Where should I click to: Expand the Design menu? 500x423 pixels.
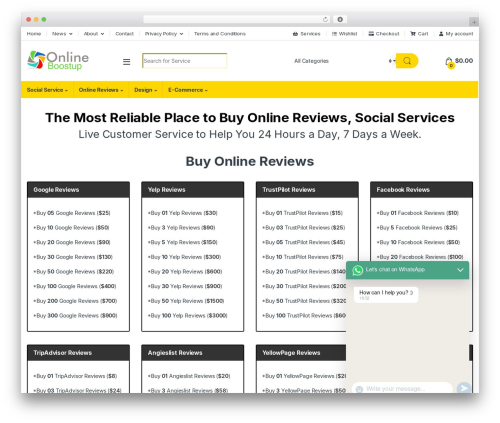[x=145, y=90]
